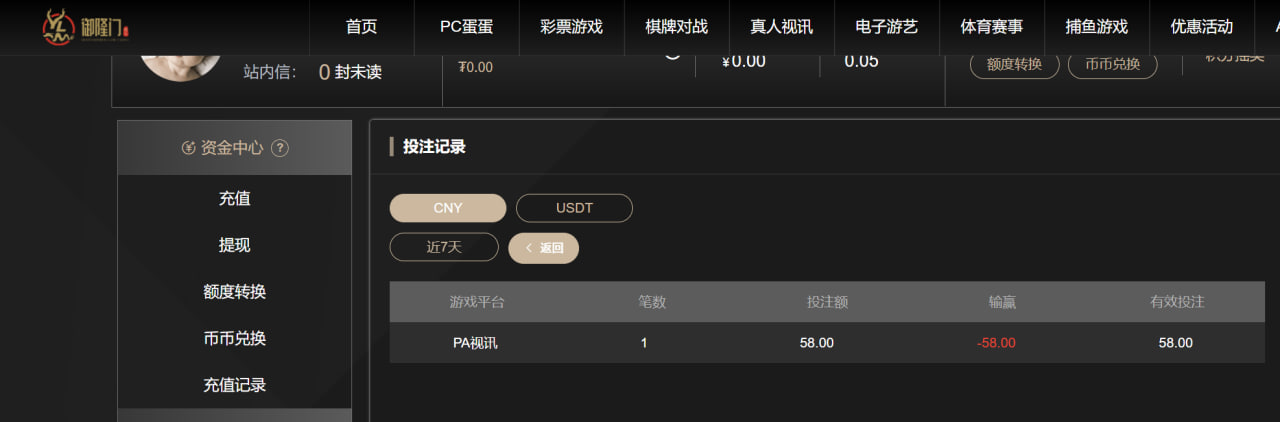Select the 近7天 time range filter
The width and height of the screenshot is (1280, 422).
pyautogui.click(x=444, y=247)
